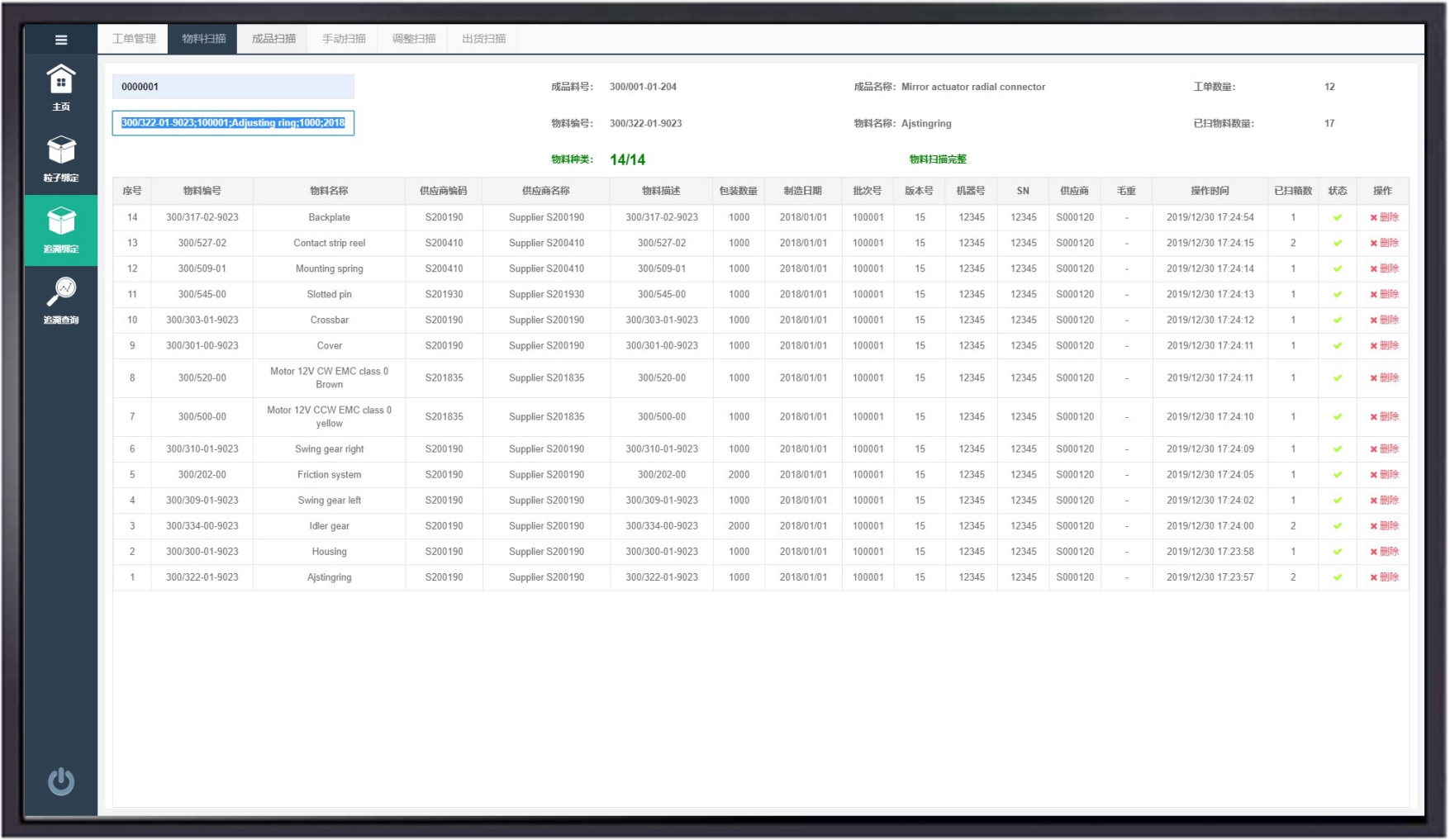Delete the Backplate row
Viewport: 1450px width, 840px height.
point(1385,217)
